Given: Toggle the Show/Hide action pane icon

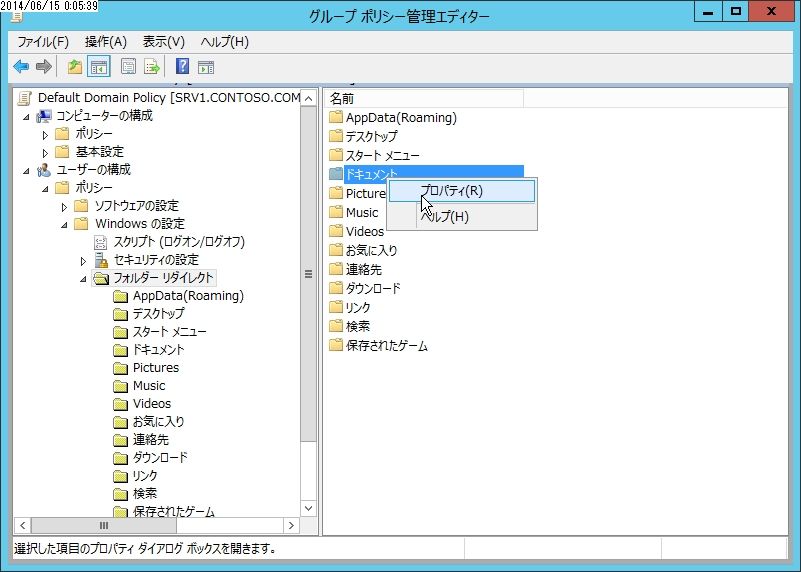Looking at the screenshot, I should click(206, 67).
